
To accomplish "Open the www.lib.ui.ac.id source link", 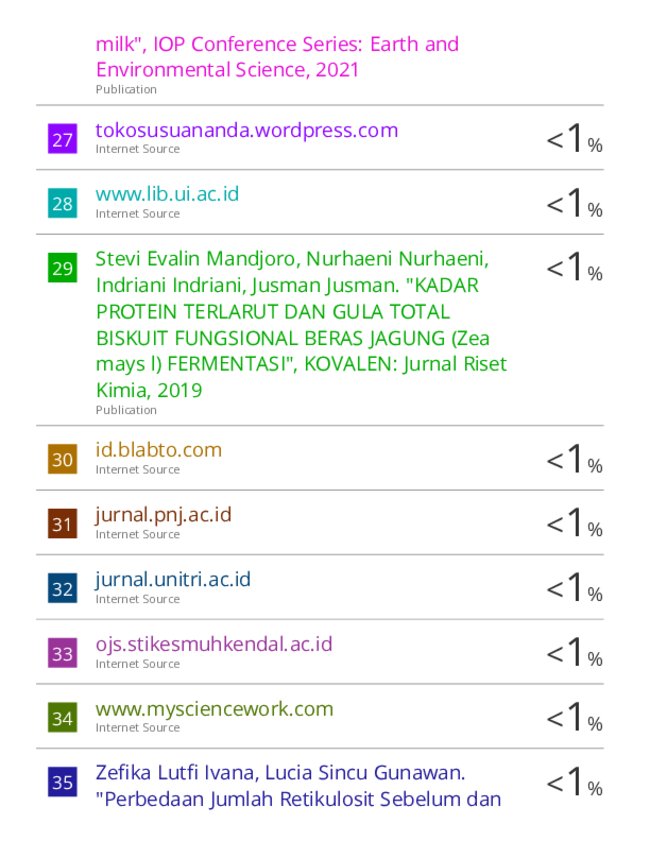I will 167,194.
